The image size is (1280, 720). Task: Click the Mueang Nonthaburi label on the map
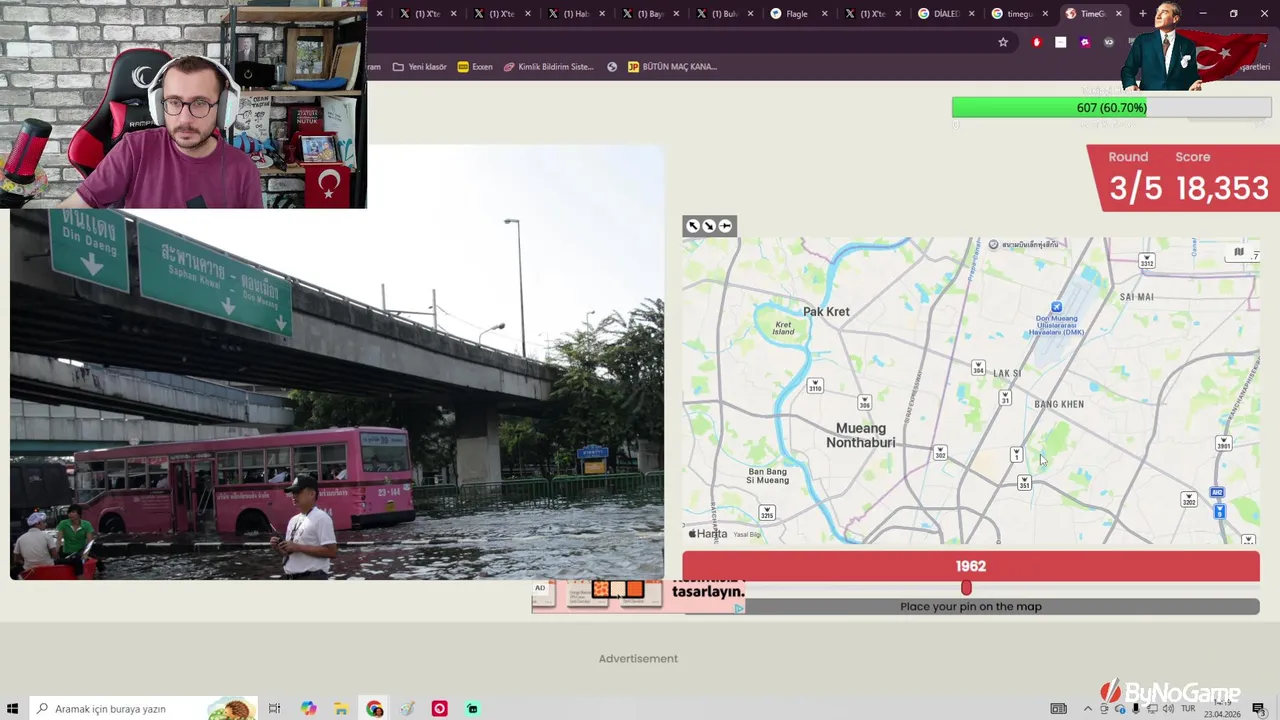point(860,435)
